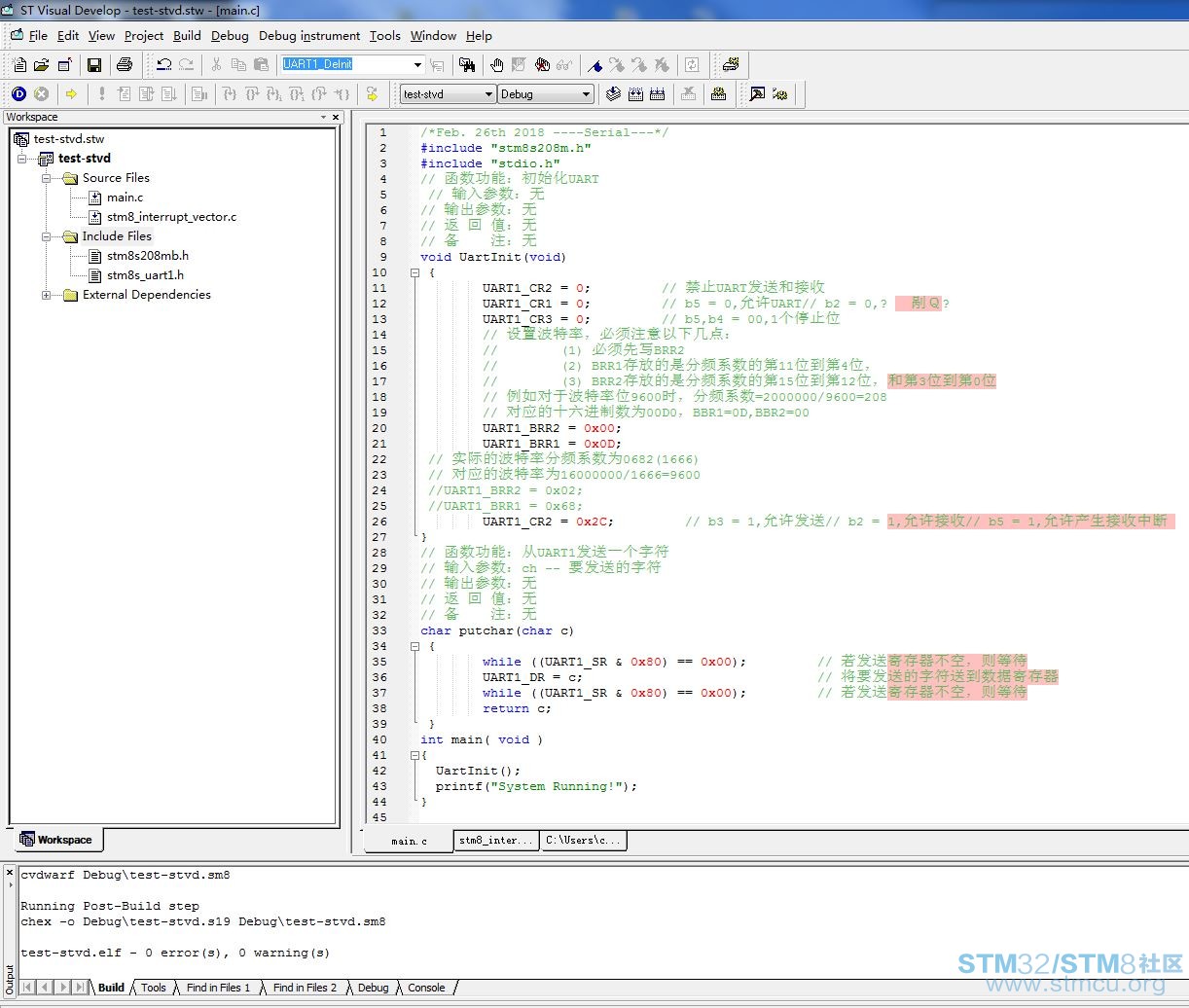
Task: Expand the External Dependencies folder
Action: 46,295
